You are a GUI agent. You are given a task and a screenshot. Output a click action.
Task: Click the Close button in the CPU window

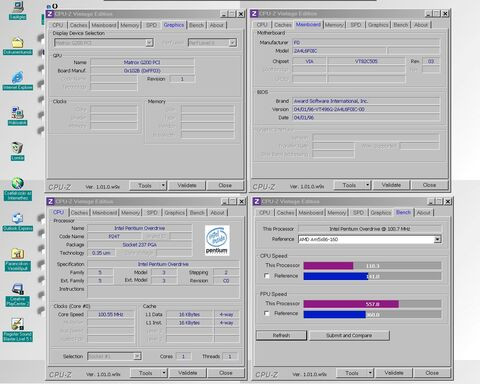(226, 373)
